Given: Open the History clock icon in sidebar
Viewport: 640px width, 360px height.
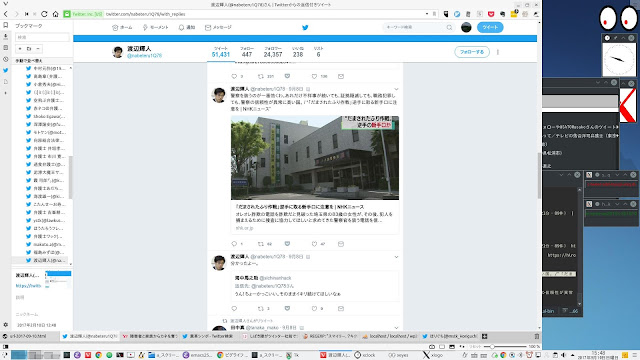Looking at the screenshot, I should pos(5,59).
